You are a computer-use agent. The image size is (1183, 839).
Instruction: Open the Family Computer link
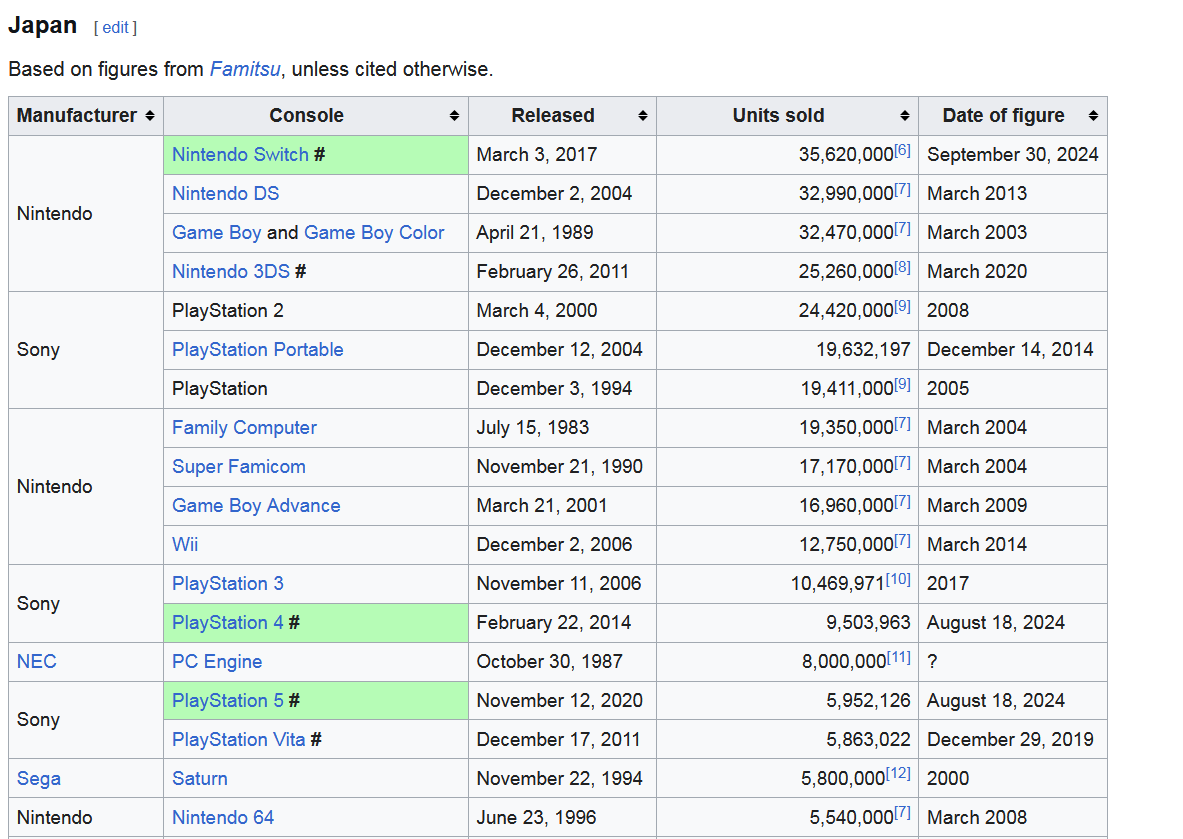pyautogui.click(x=244, y=428)
